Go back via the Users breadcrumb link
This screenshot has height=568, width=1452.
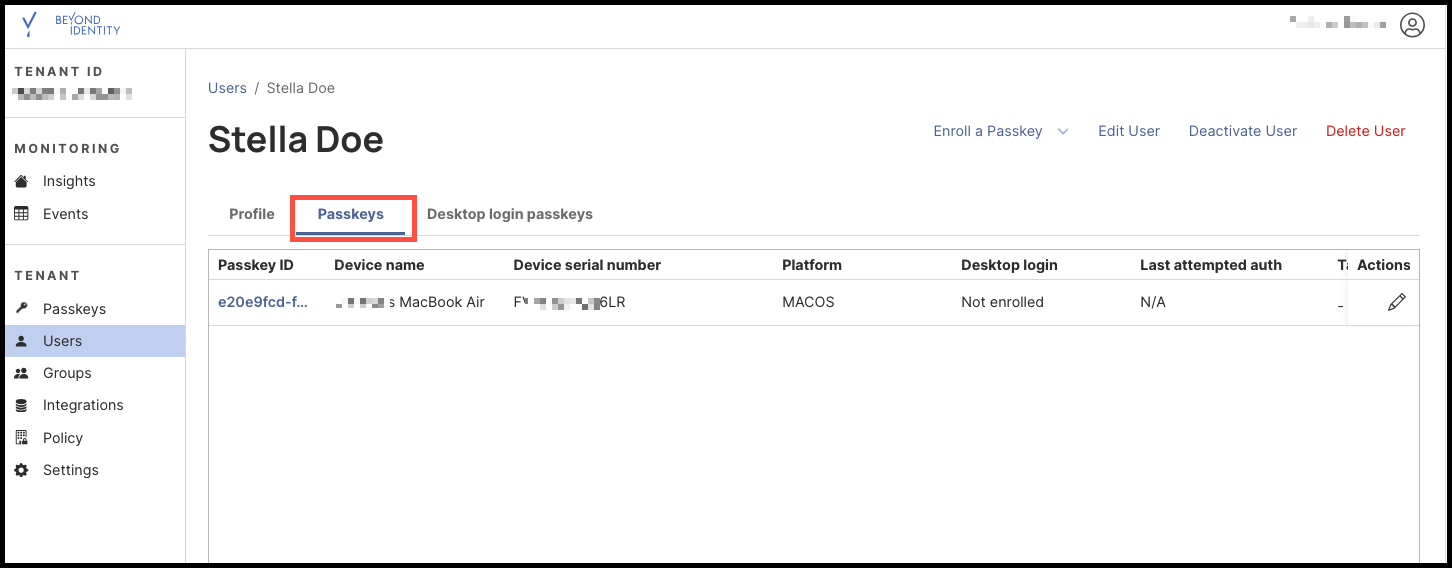pyautogui.click(x=227, y=88)
